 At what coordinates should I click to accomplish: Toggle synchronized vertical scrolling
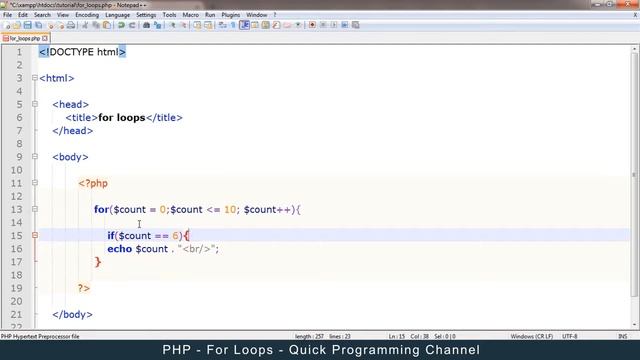(198, 25)
